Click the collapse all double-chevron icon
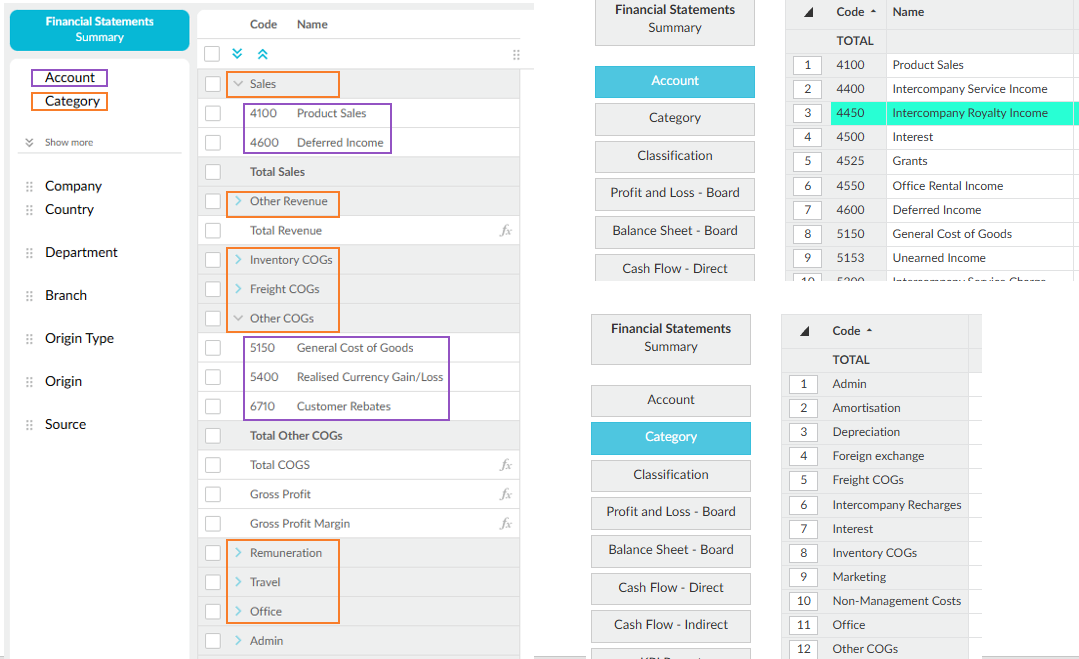Screen dimensions: 1079x659 [263, 54]
